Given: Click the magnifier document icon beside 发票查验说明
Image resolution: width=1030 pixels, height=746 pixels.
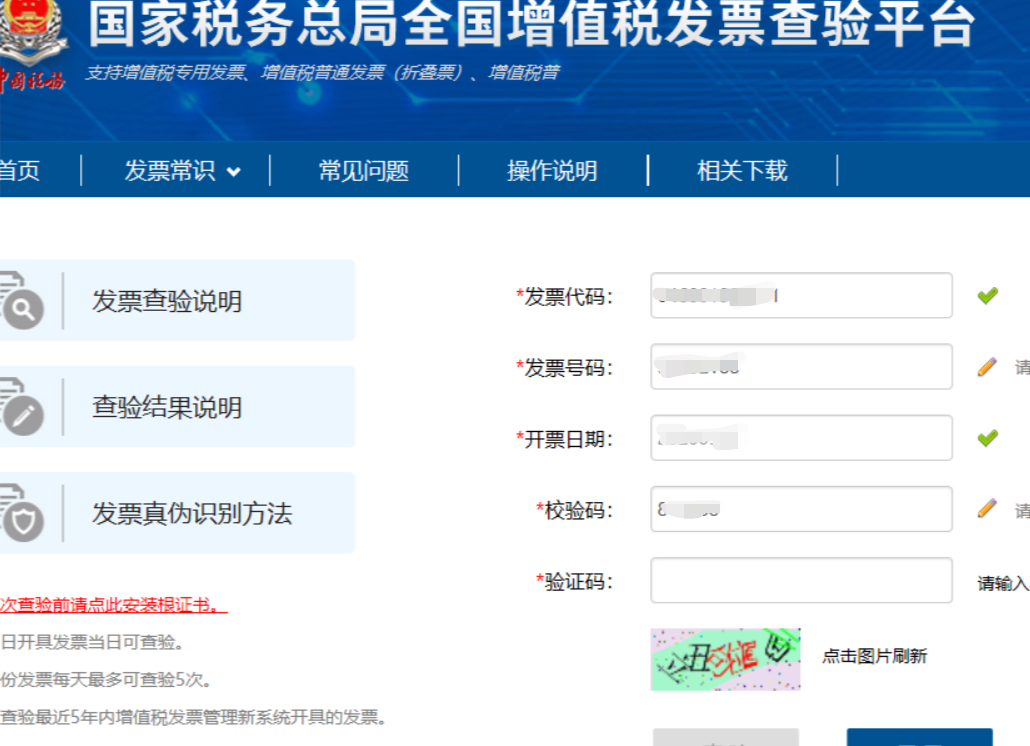Looking at the screenshot, I should tap(21, 301).
